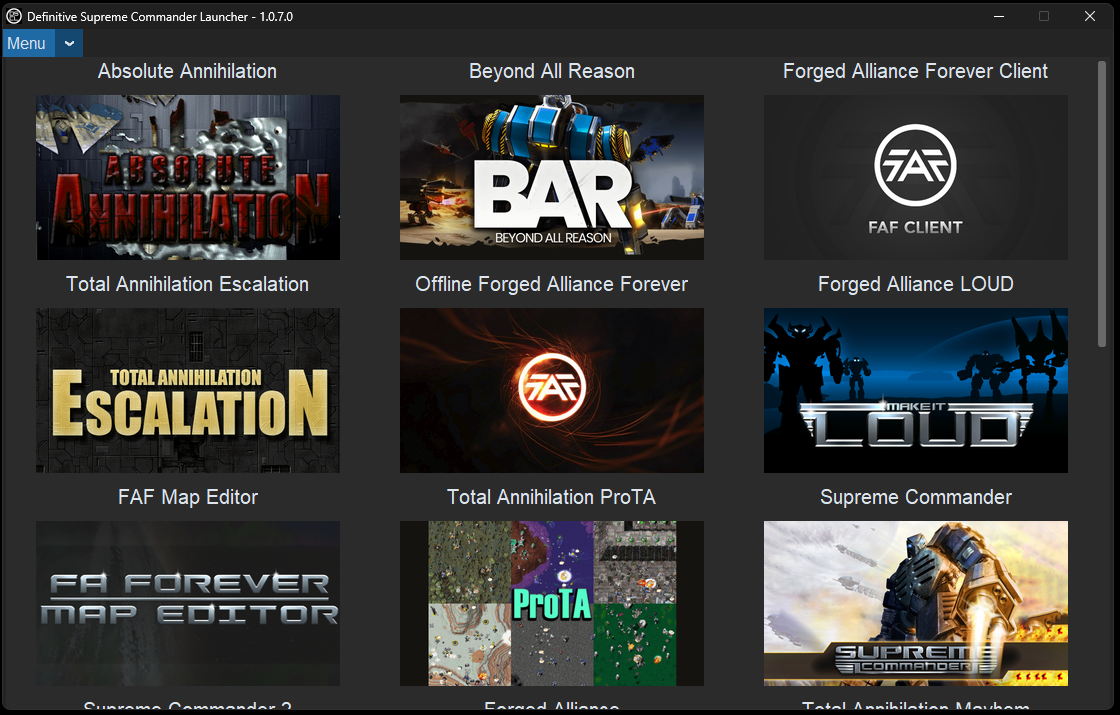
Task: Launch the ProTA mosaic thumbnail
Action: click(x=551, y=603)
